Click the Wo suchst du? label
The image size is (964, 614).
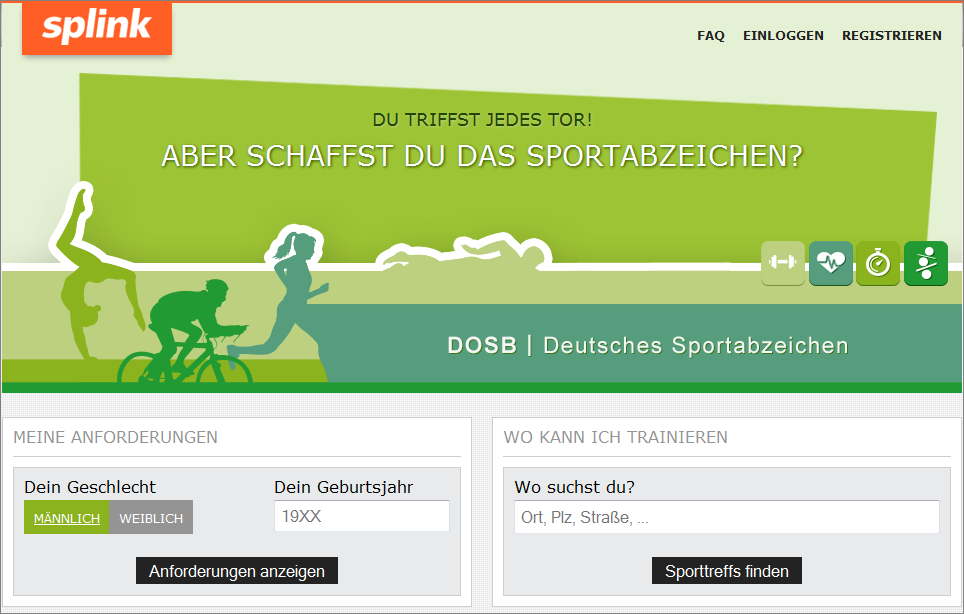pyautogui.click(x=574, y=487)
